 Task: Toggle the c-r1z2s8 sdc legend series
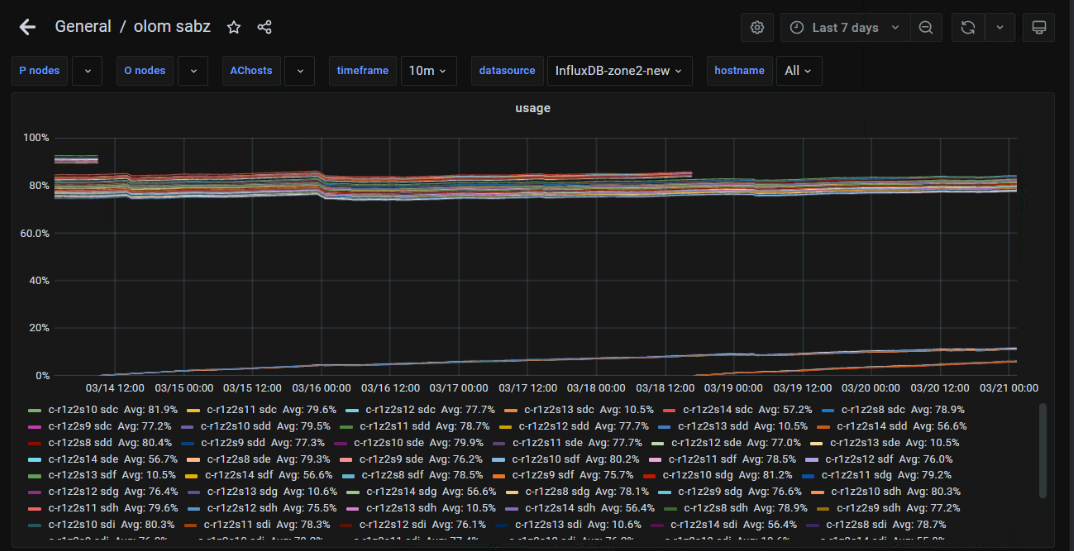coord(872,409)
